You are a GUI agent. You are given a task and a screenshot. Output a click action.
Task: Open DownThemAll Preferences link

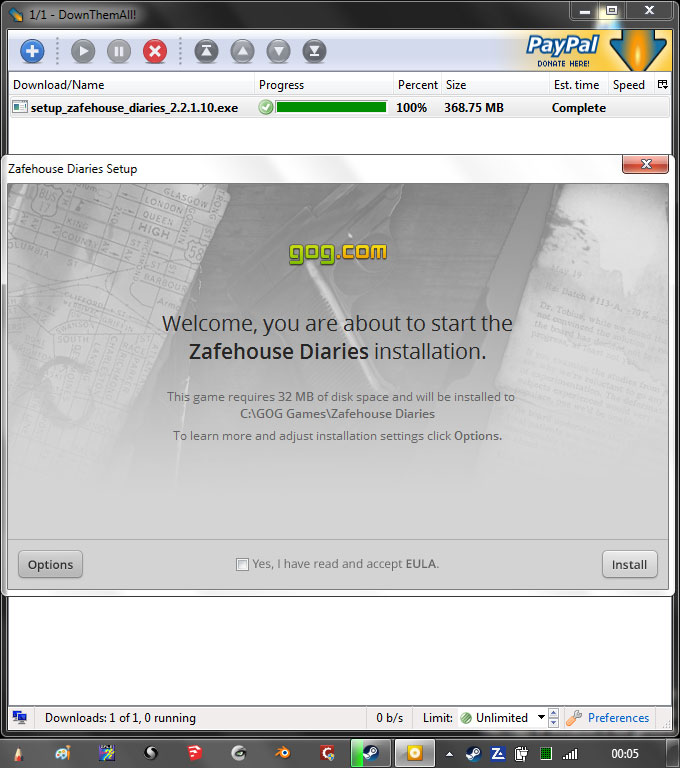(x=618, y=718)
